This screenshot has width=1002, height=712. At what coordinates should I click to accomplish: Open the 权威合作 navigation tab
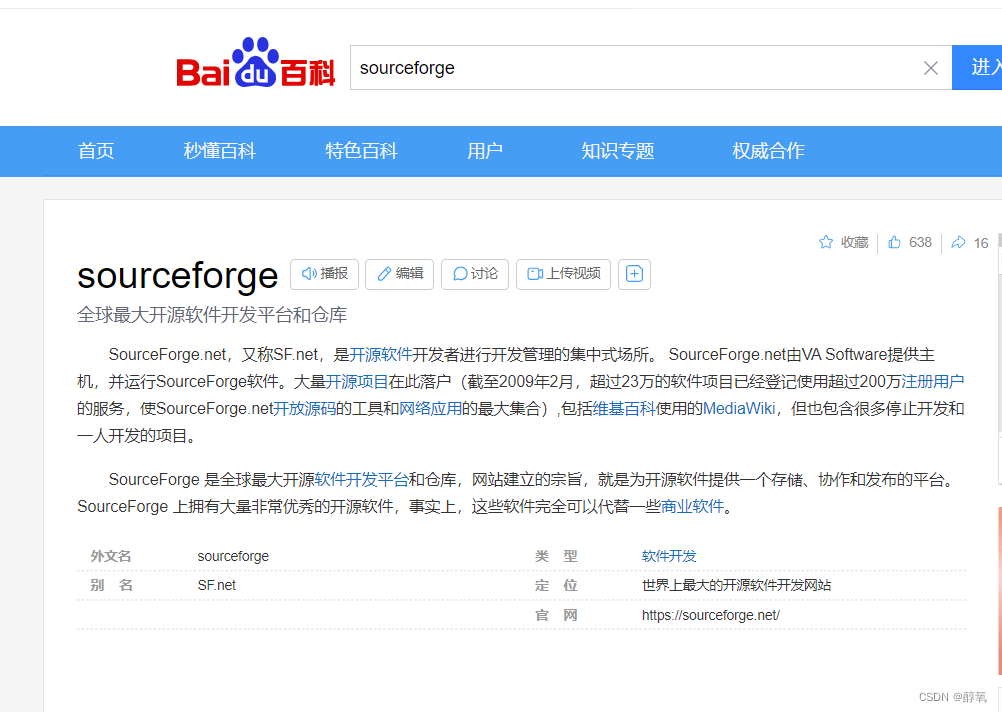pyautogui.click(x=768, y=151)
